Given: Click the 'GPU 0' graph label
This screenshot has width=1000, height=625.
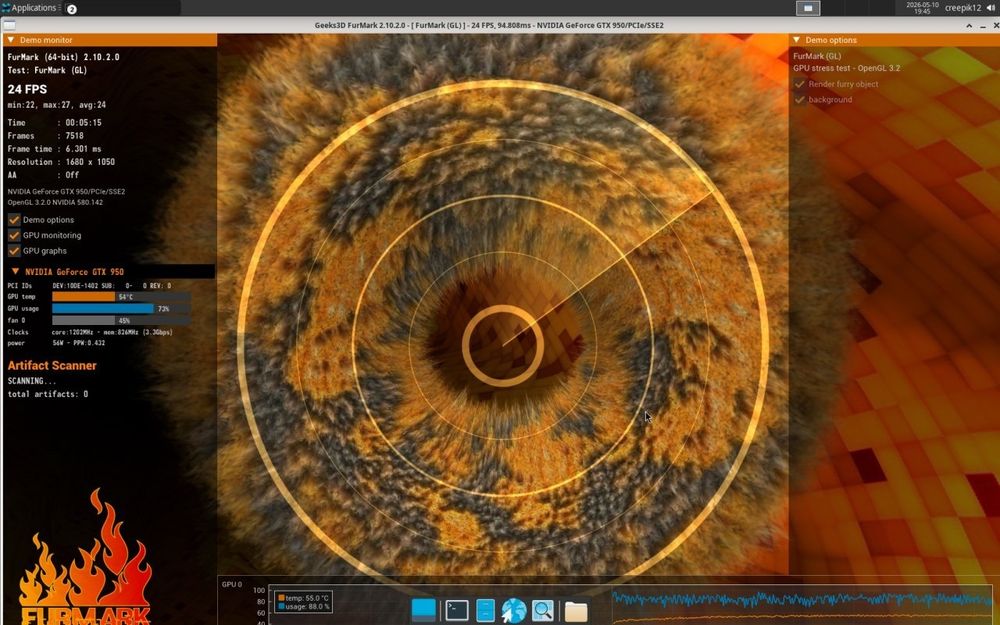Looking at the screenshot, I should coord(232,584).
